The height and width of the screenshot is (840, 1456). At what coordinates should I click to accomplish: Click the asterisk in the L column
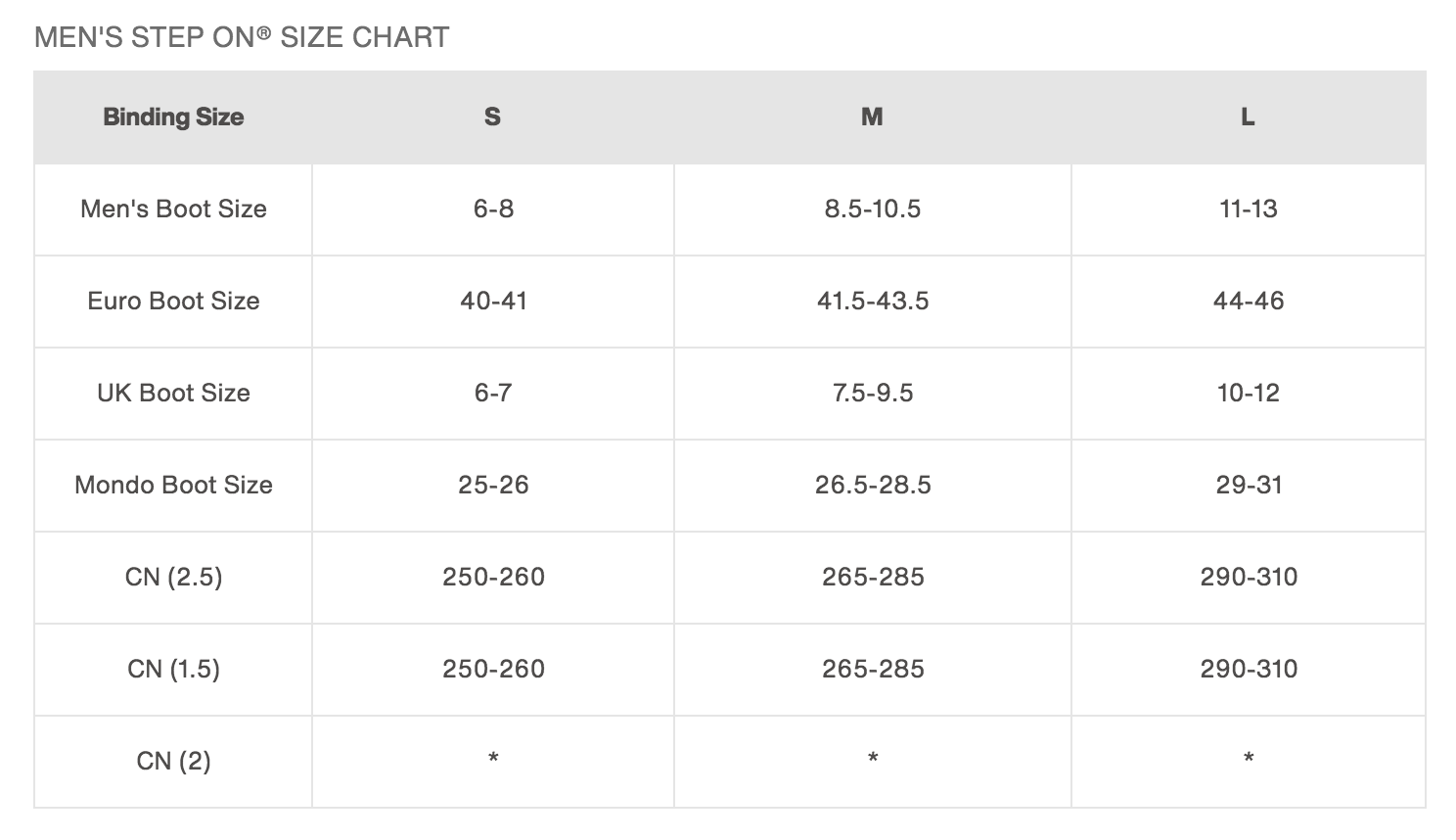point(1248,759)
